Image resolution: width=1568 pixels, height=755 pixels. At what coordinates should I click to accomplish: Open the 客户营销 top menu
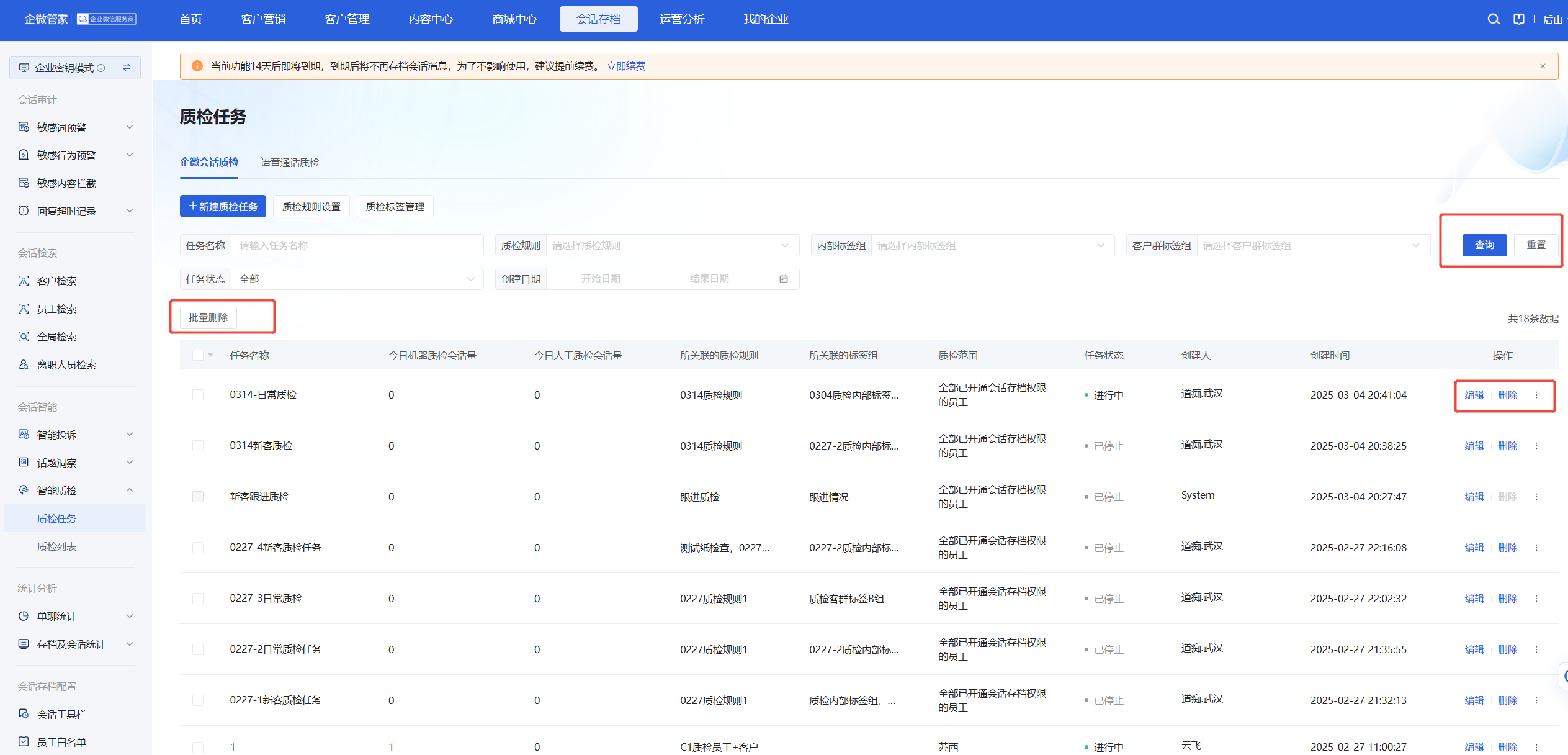click(x=263, y=19)
